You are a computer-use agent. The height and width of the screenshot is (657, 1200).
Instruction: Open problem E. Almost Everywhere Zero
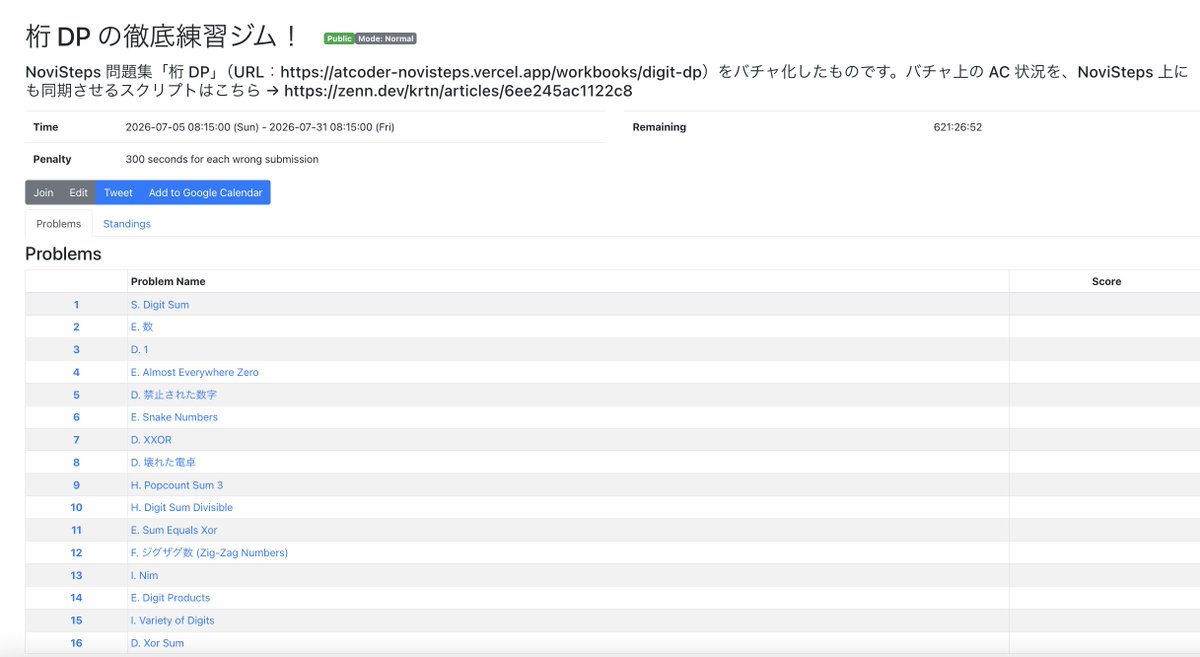tap(195, 372)
